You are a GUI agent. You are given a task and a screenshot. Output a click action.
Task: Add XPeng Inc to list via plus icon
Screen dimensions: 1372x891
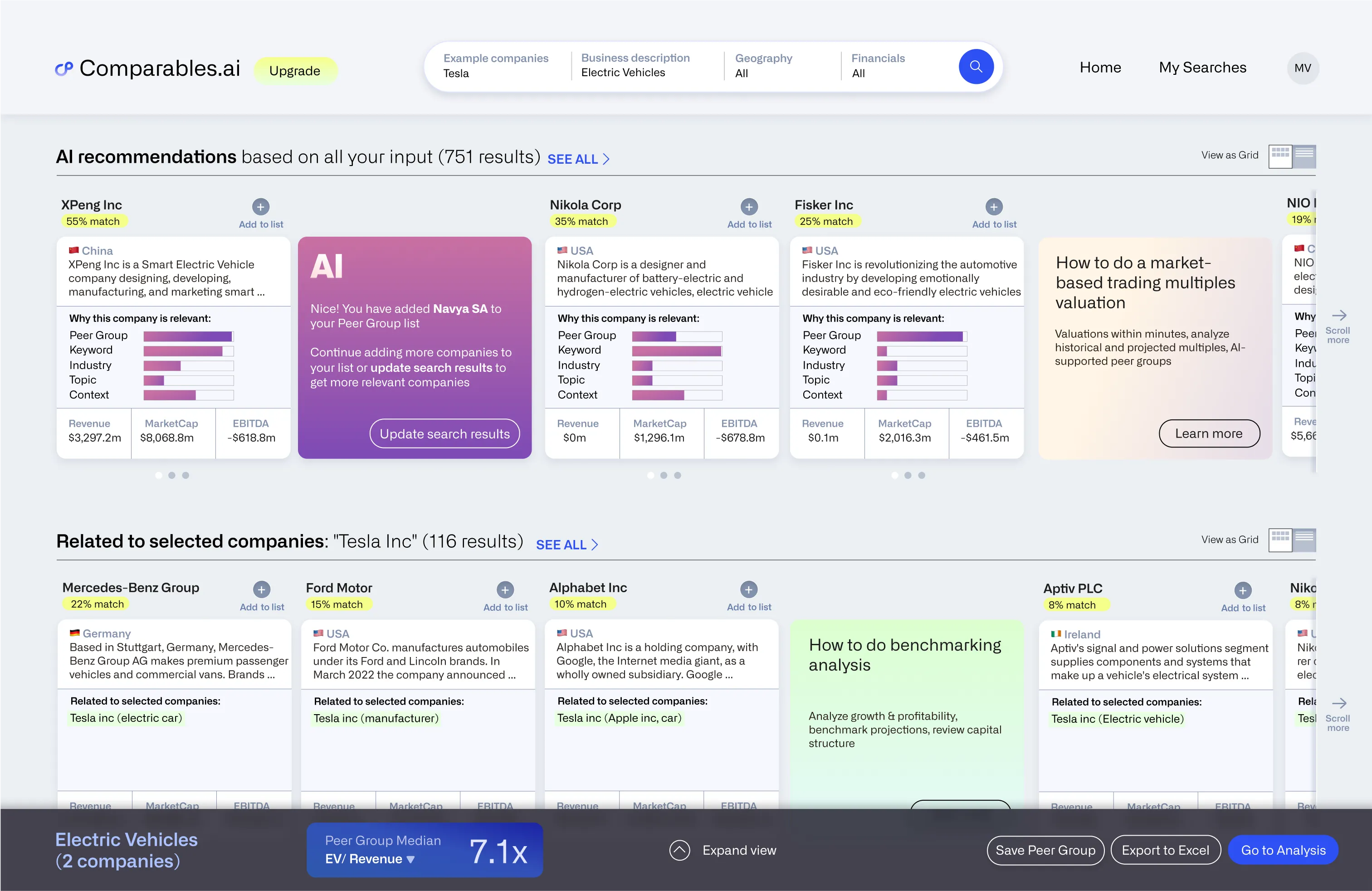pyautogui.click(x=260, y=206)
